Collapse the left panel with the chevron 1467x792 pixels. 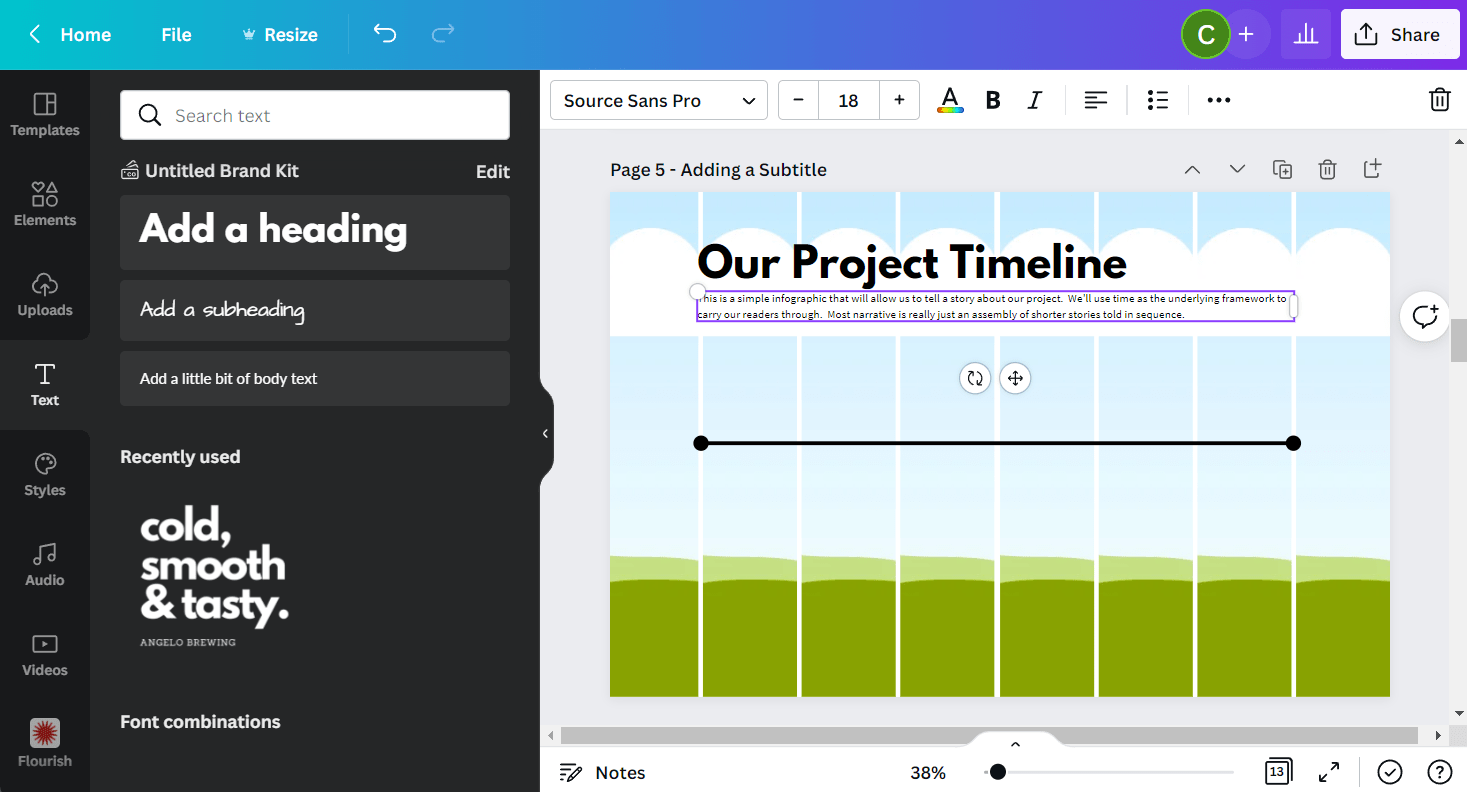point(544,432)
